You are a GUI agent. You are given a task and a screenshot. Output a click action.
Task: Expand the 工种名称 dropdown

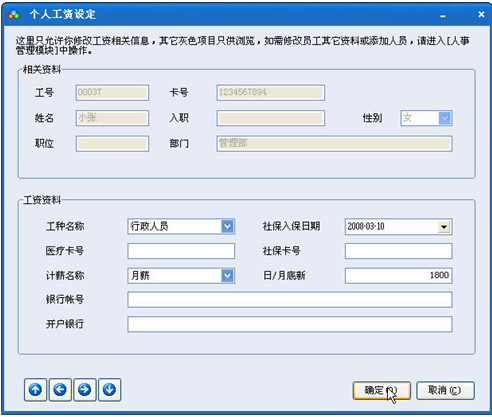228,227
